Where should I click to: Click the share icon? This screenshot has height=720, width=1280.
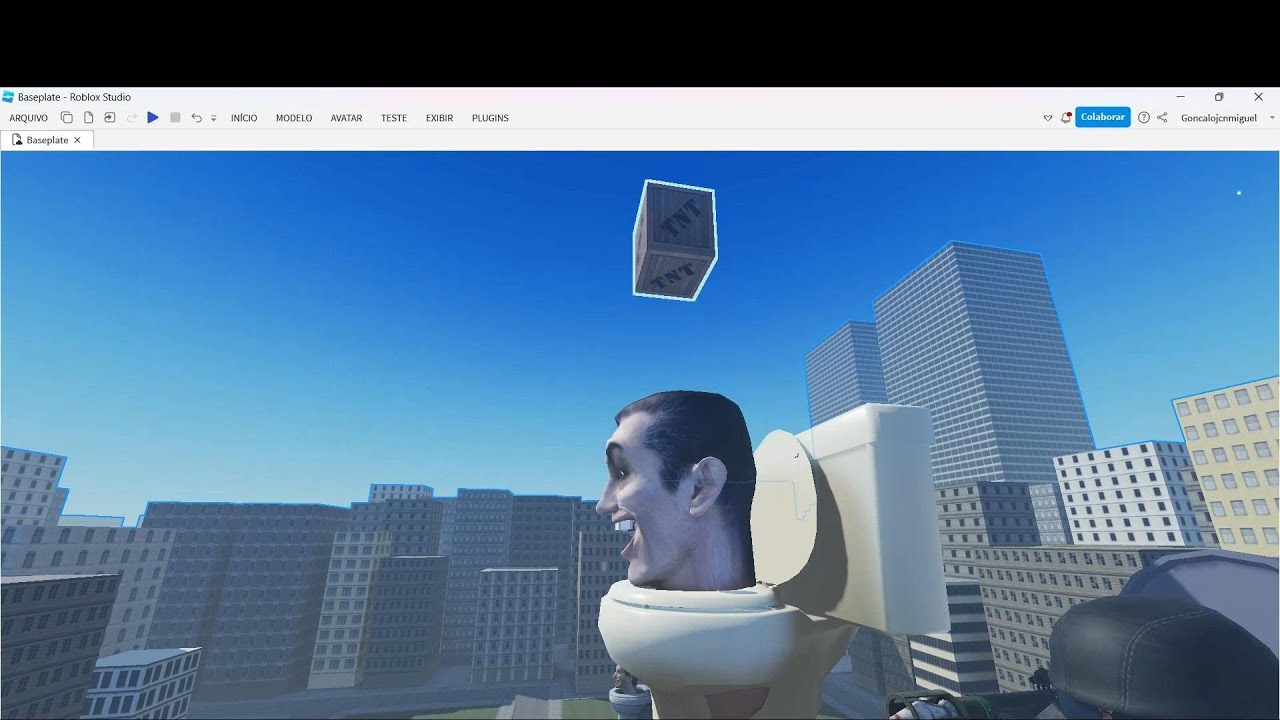click(1162, 118)
